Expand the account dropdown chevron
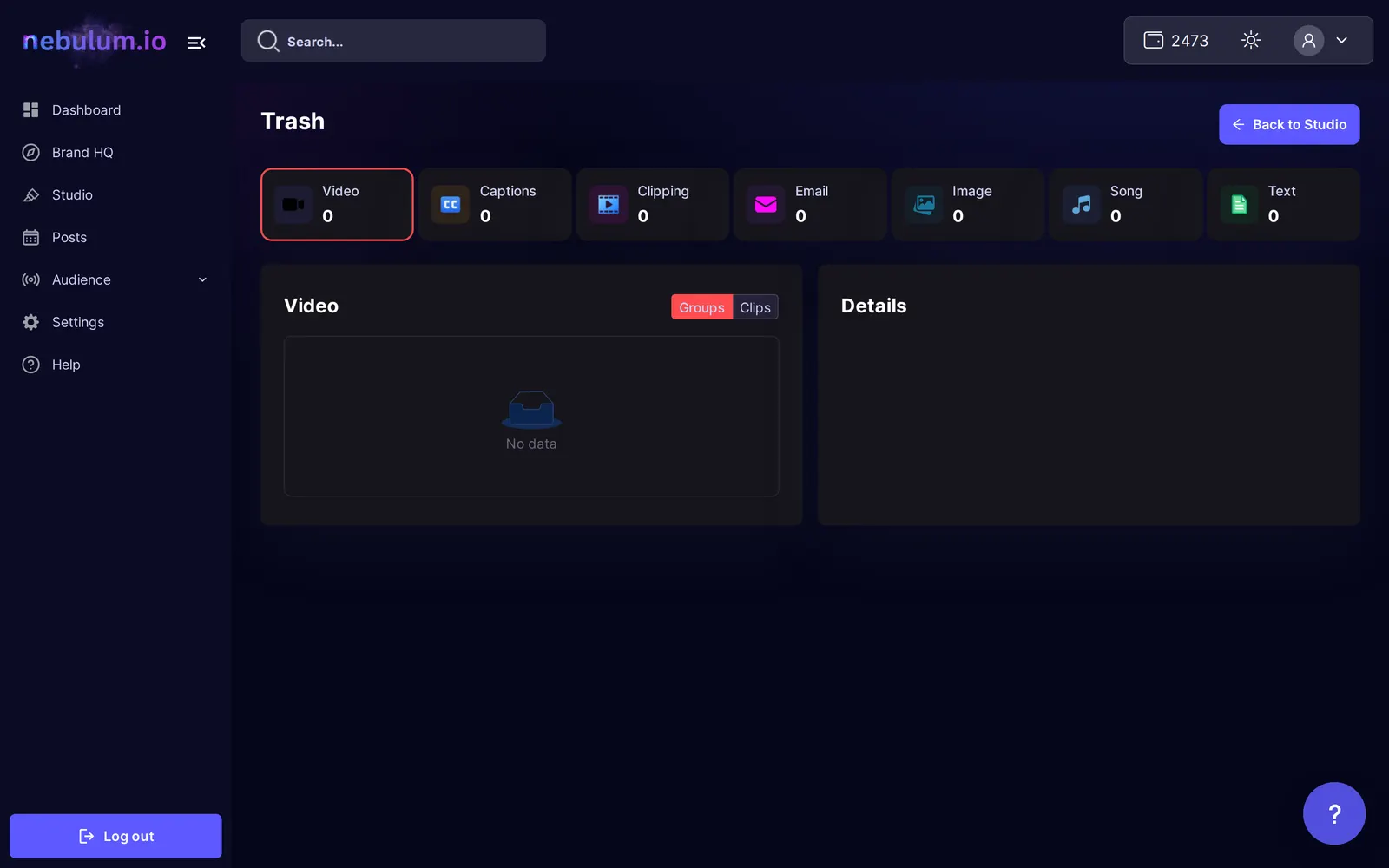This screenshot has width=1389, height=868. pos(1341,40)
